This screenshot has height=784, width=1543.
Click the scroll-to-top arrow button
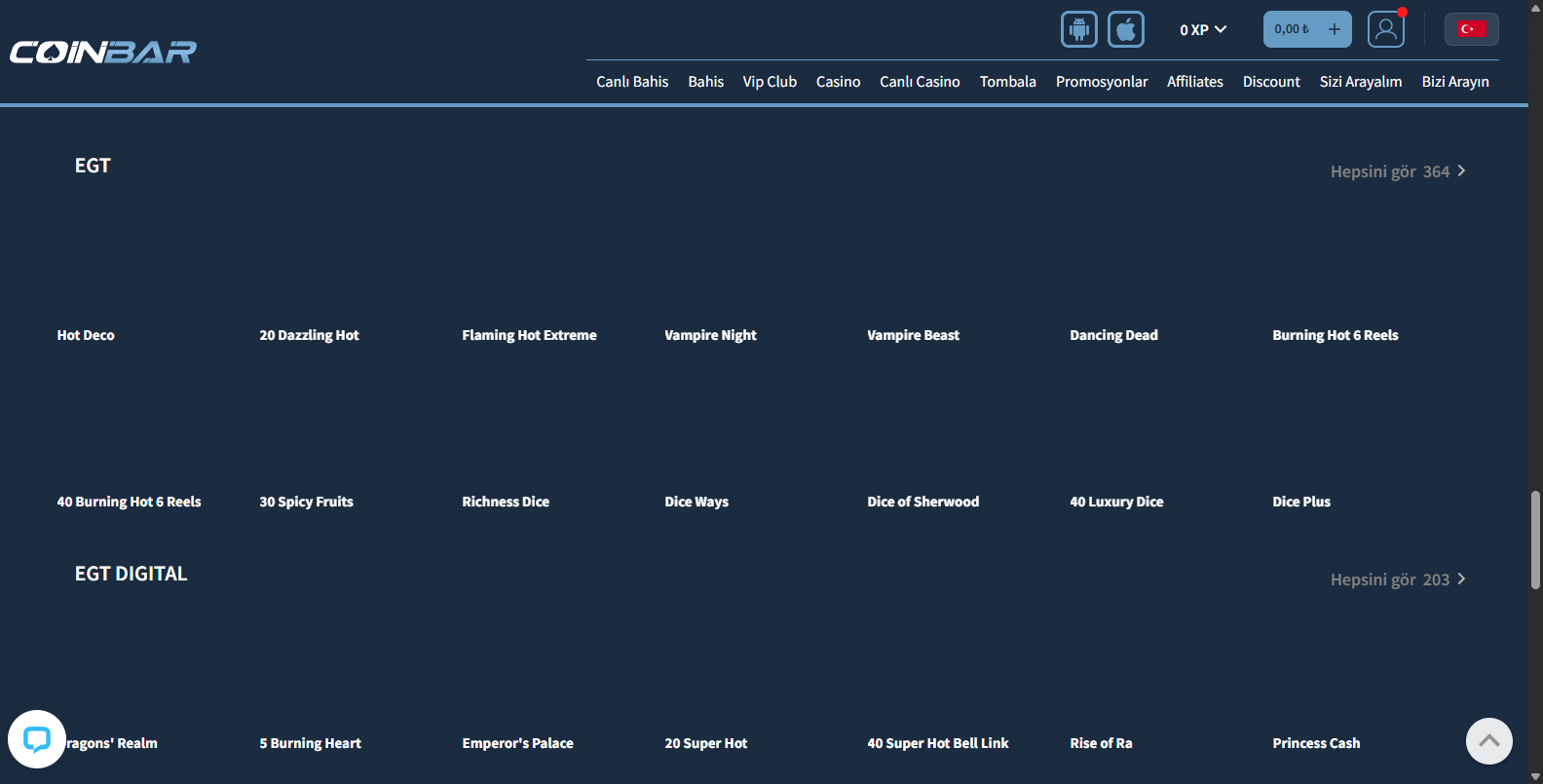(x=1488, y=741)
